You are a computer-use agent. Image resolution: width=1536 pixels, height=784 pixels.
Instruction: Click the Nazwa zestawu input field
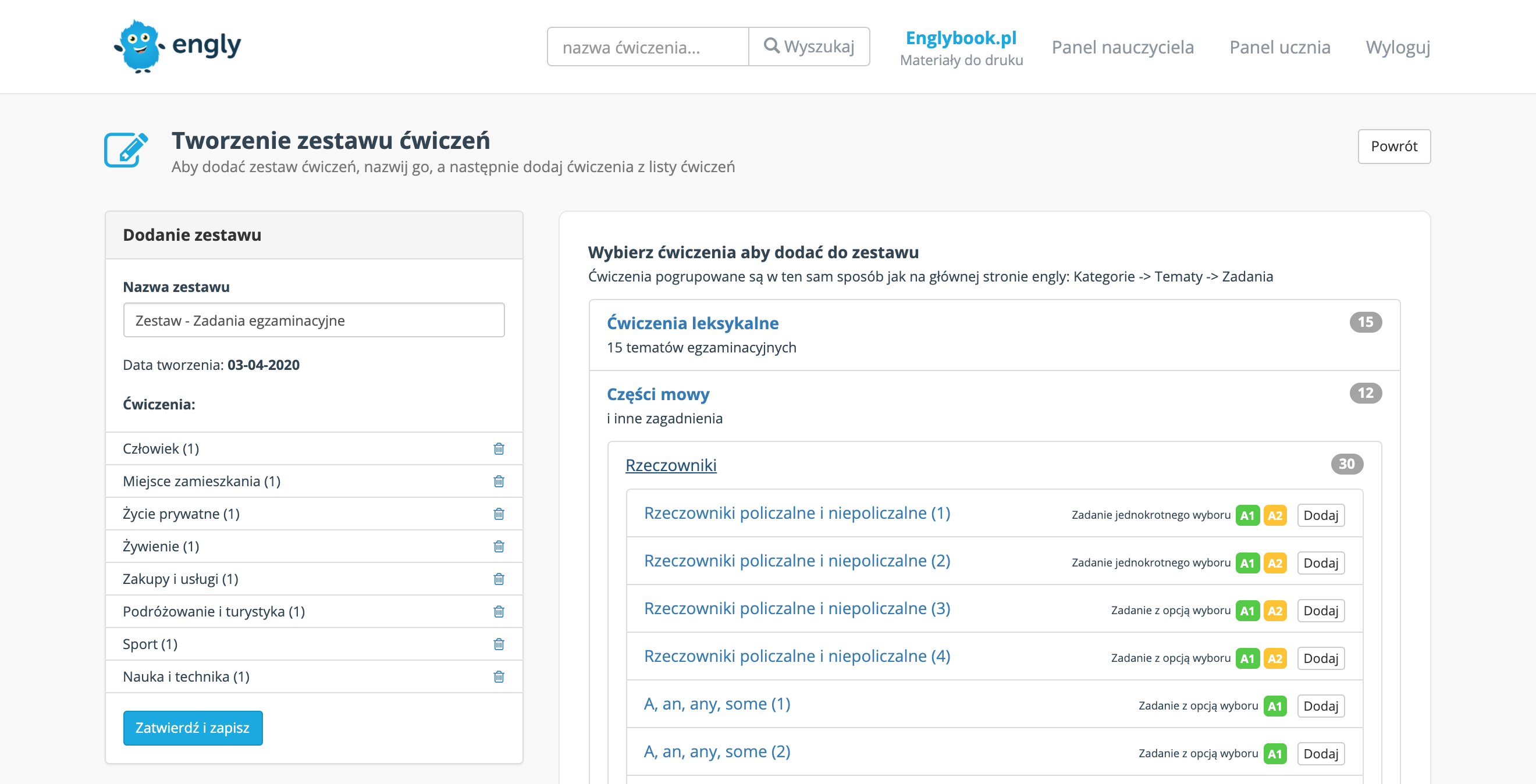[314, 320]
